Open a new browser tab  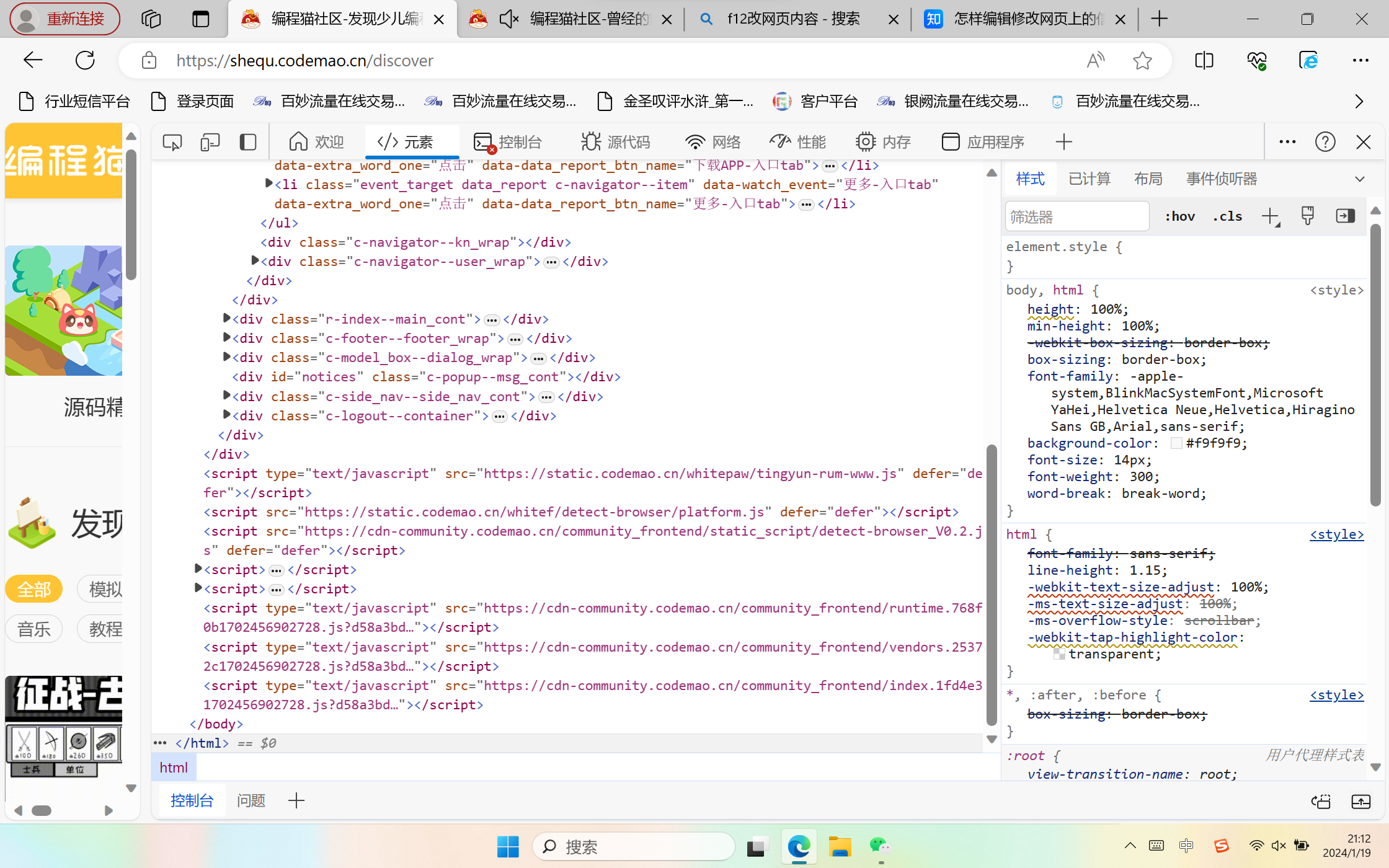click(x=1159, y=19)
